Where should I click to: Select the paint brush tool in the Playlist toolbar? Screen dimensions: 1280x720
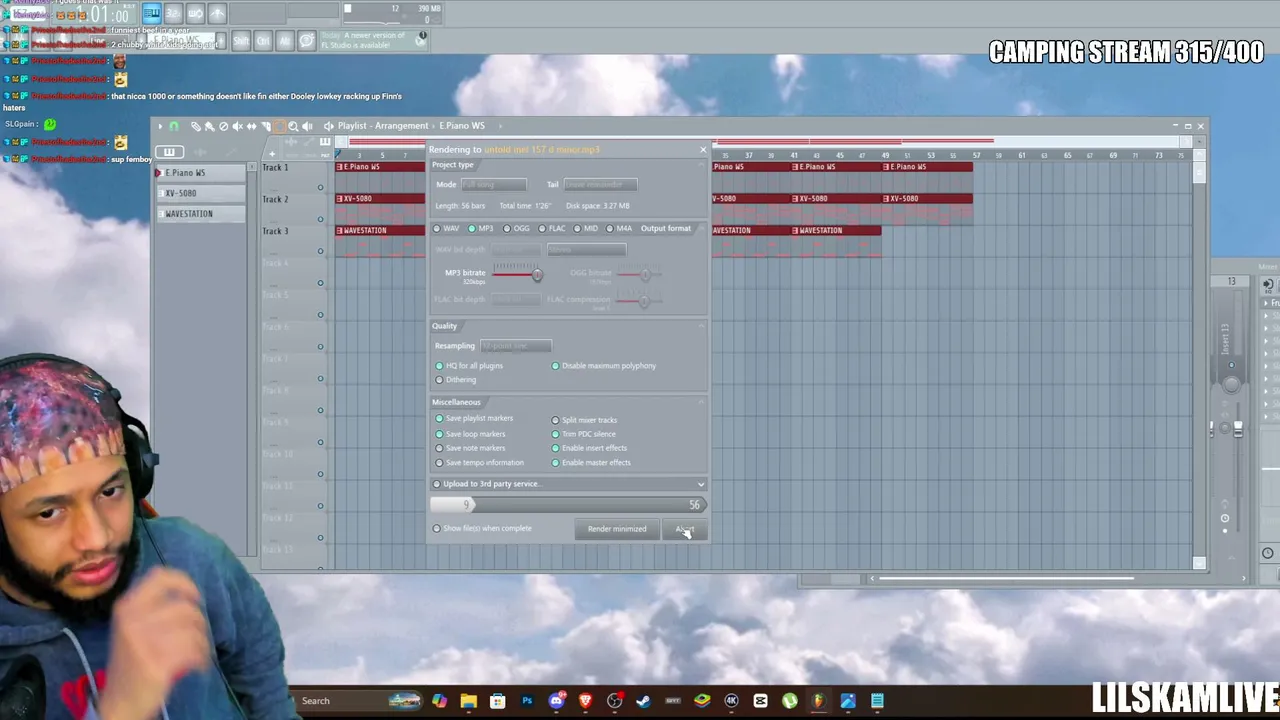[x=209, y=126]
